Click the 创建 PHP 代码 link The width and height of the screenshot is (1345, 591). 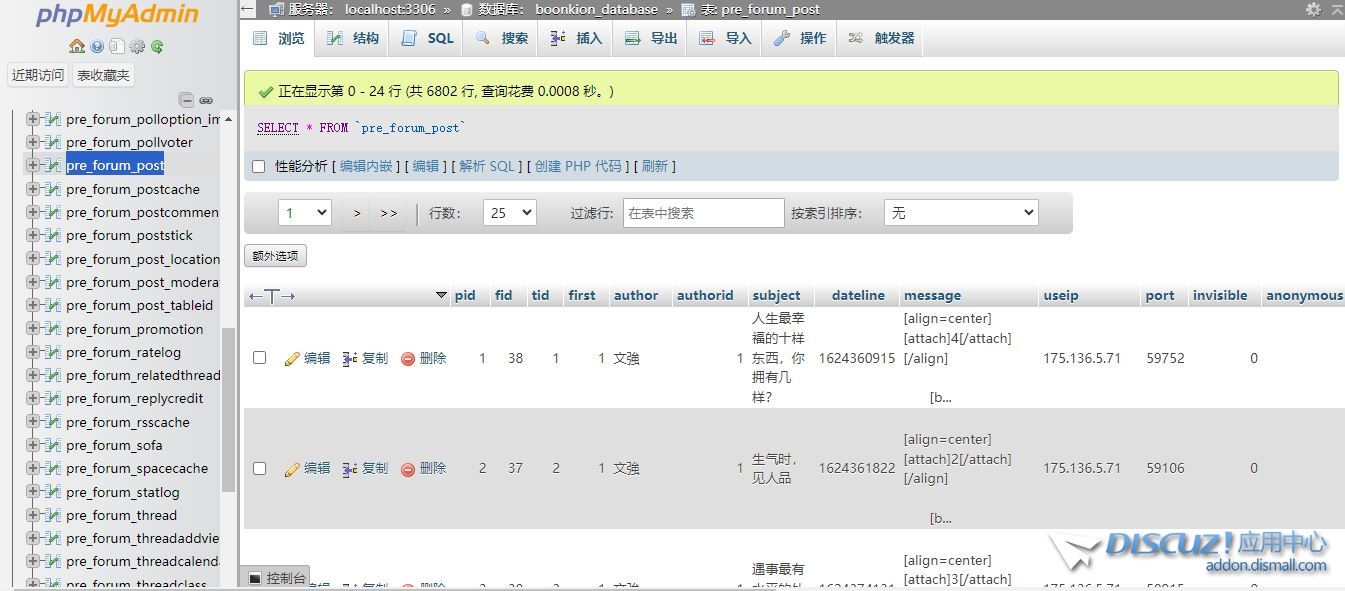[x=578, y=166]
